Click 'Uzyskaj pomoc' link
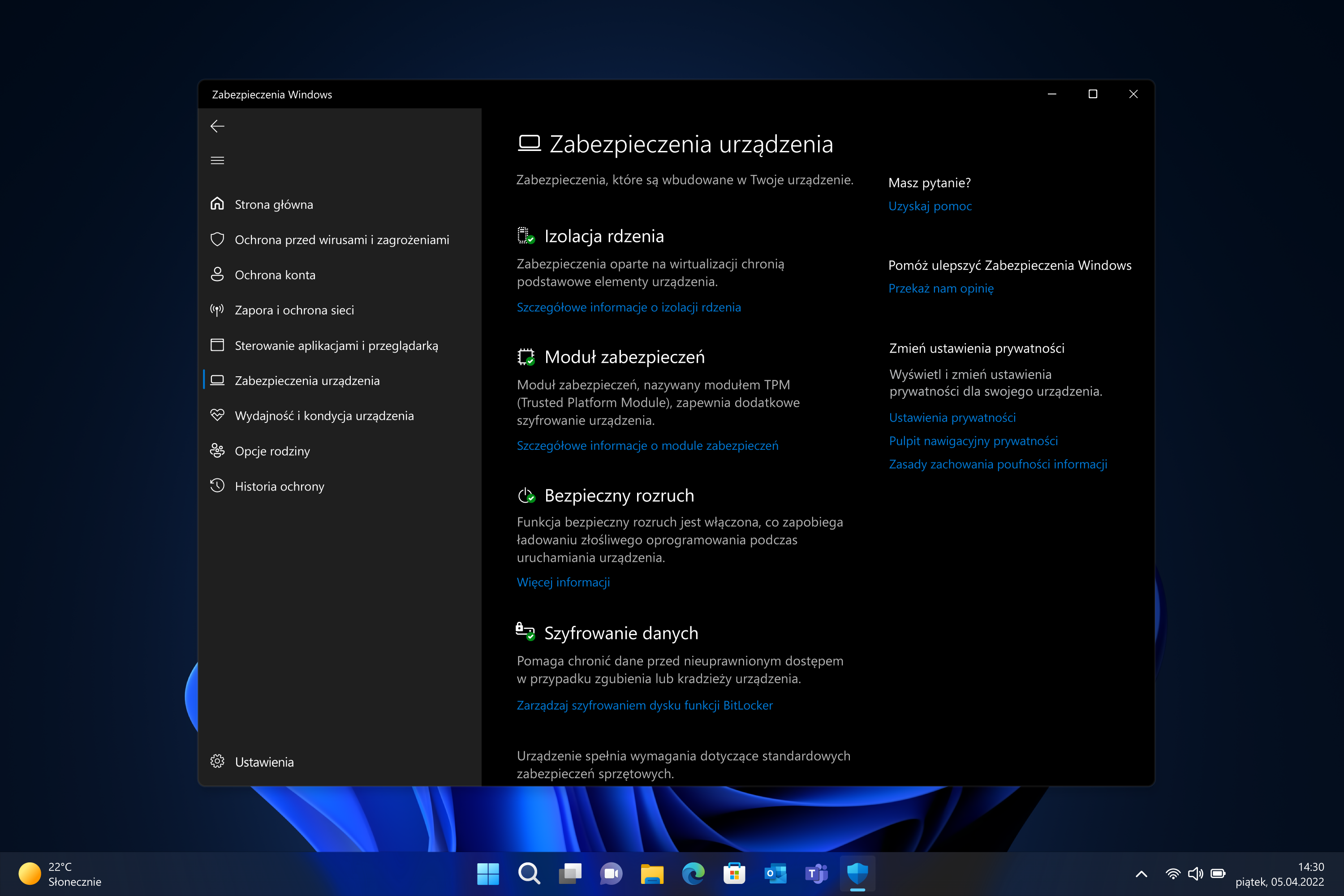This screenshot has height=896, width=1344. point(930,206)
